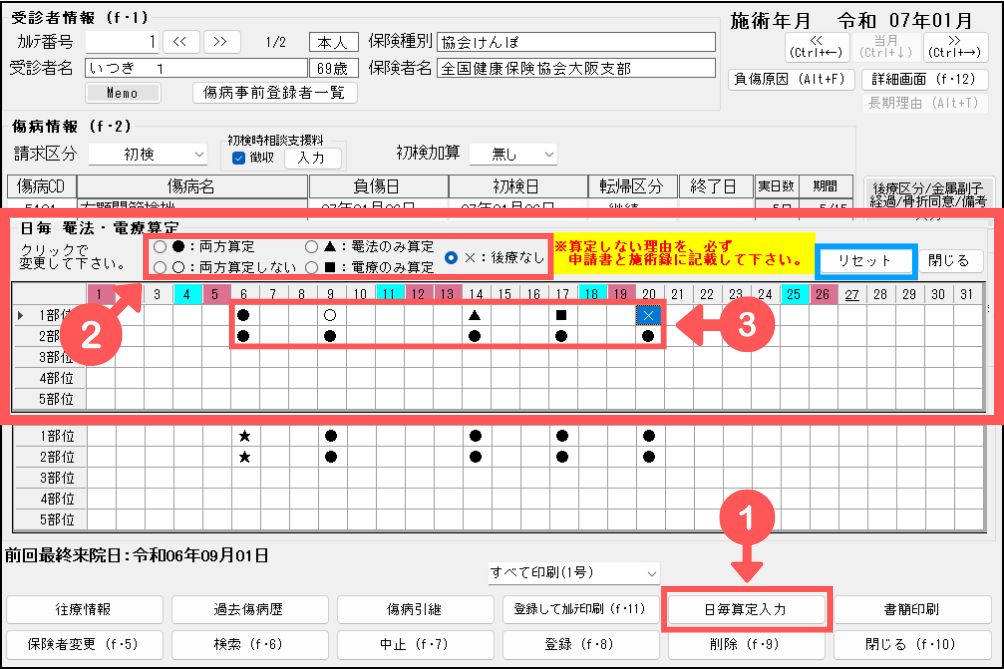Open 傷病事前登録者一覧 list
This screenshot has width=1004, height=669.
pyautogui.click(x=274, y=93)
